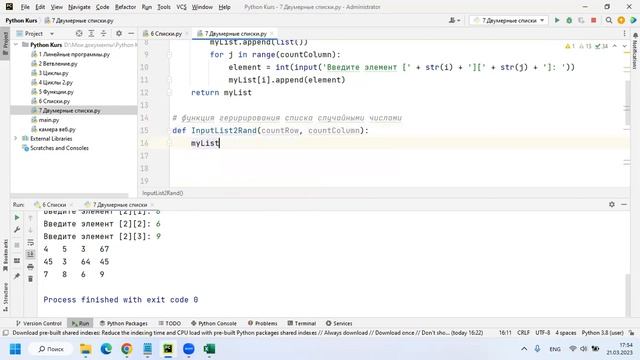Start debugging with the bug icon
The image size is (640, 360).
(569, 20)
